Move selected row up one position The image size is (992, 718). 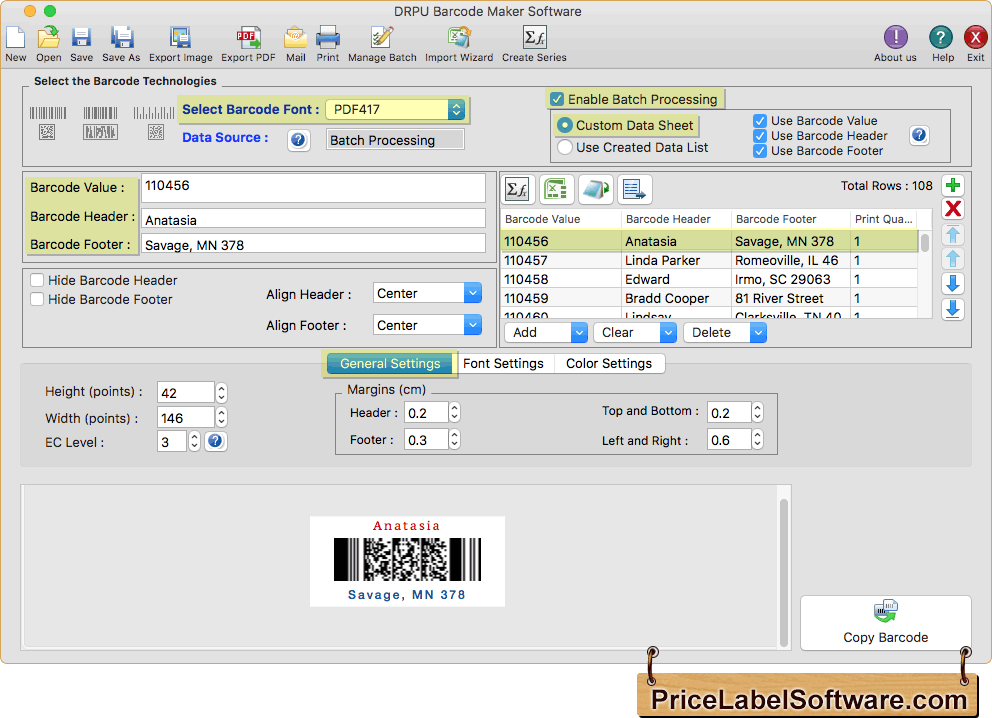tap(953, 259)
